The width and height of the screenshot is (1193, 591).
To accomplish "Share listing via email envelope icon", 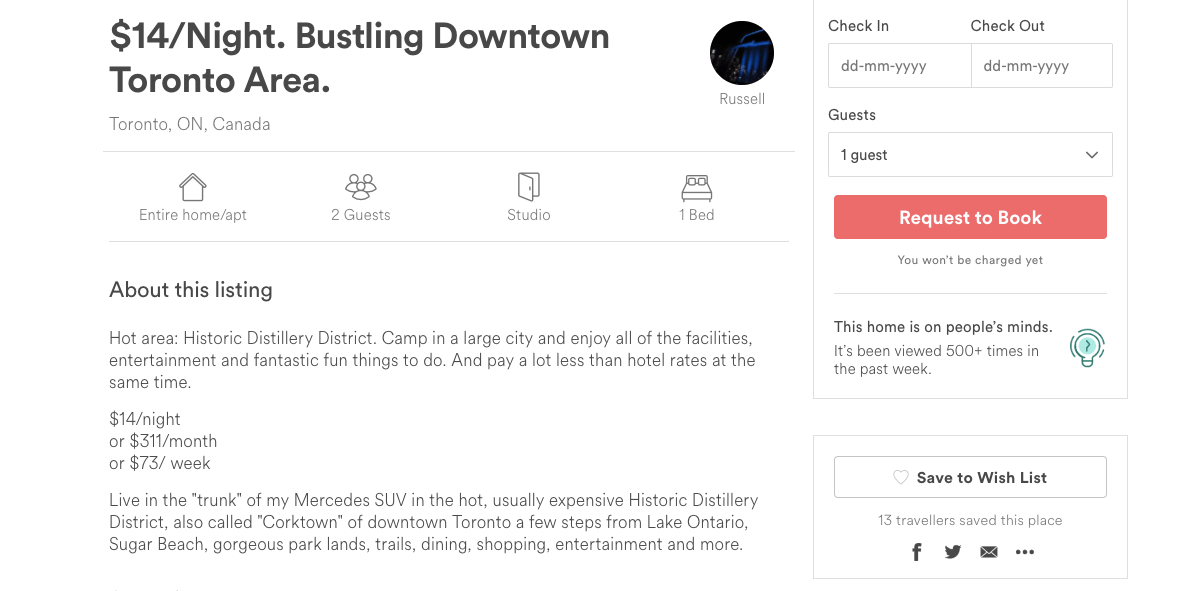I will [x=988, y=552].
